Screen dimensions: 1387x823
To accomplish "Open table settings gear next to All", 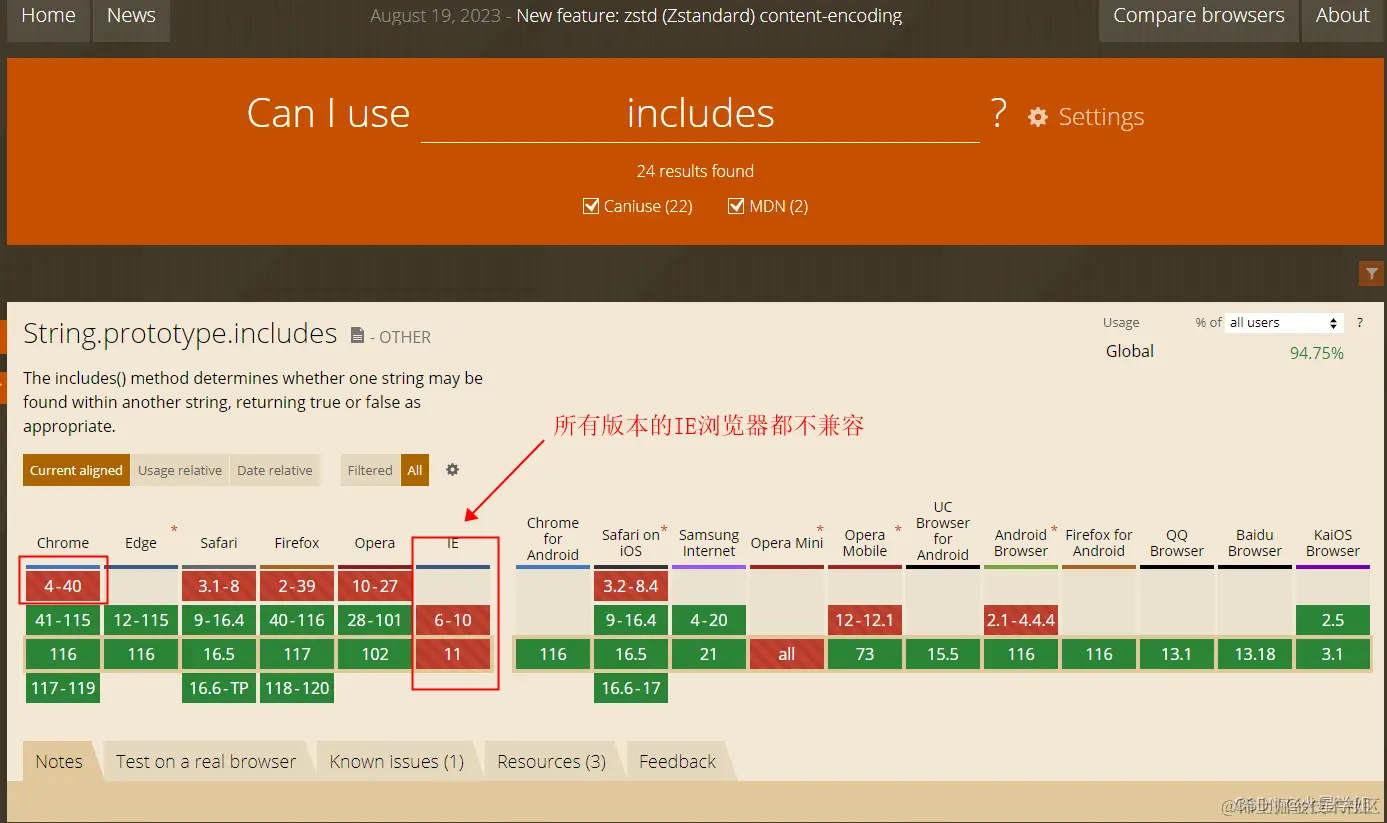I will pyautogui.click(x=452, y=470).
